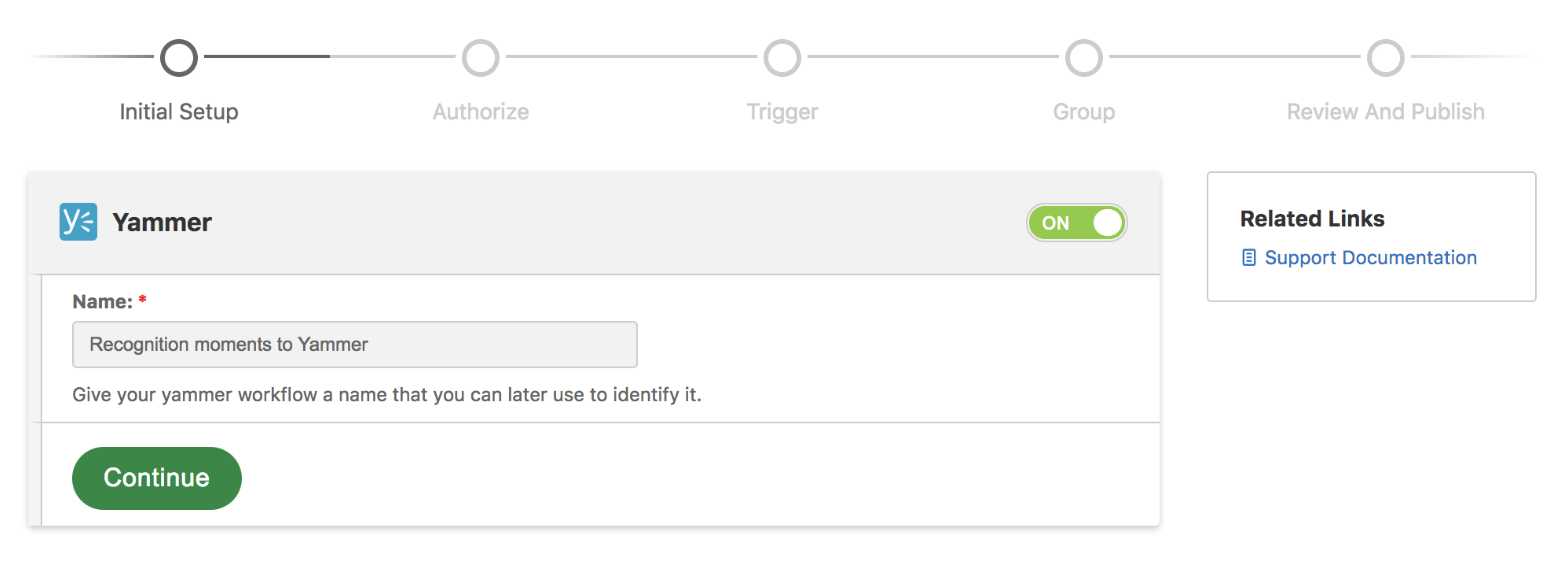Click the Related Links heading
Viewport: 1560px width, 576px height.
tap(1312, 219)
